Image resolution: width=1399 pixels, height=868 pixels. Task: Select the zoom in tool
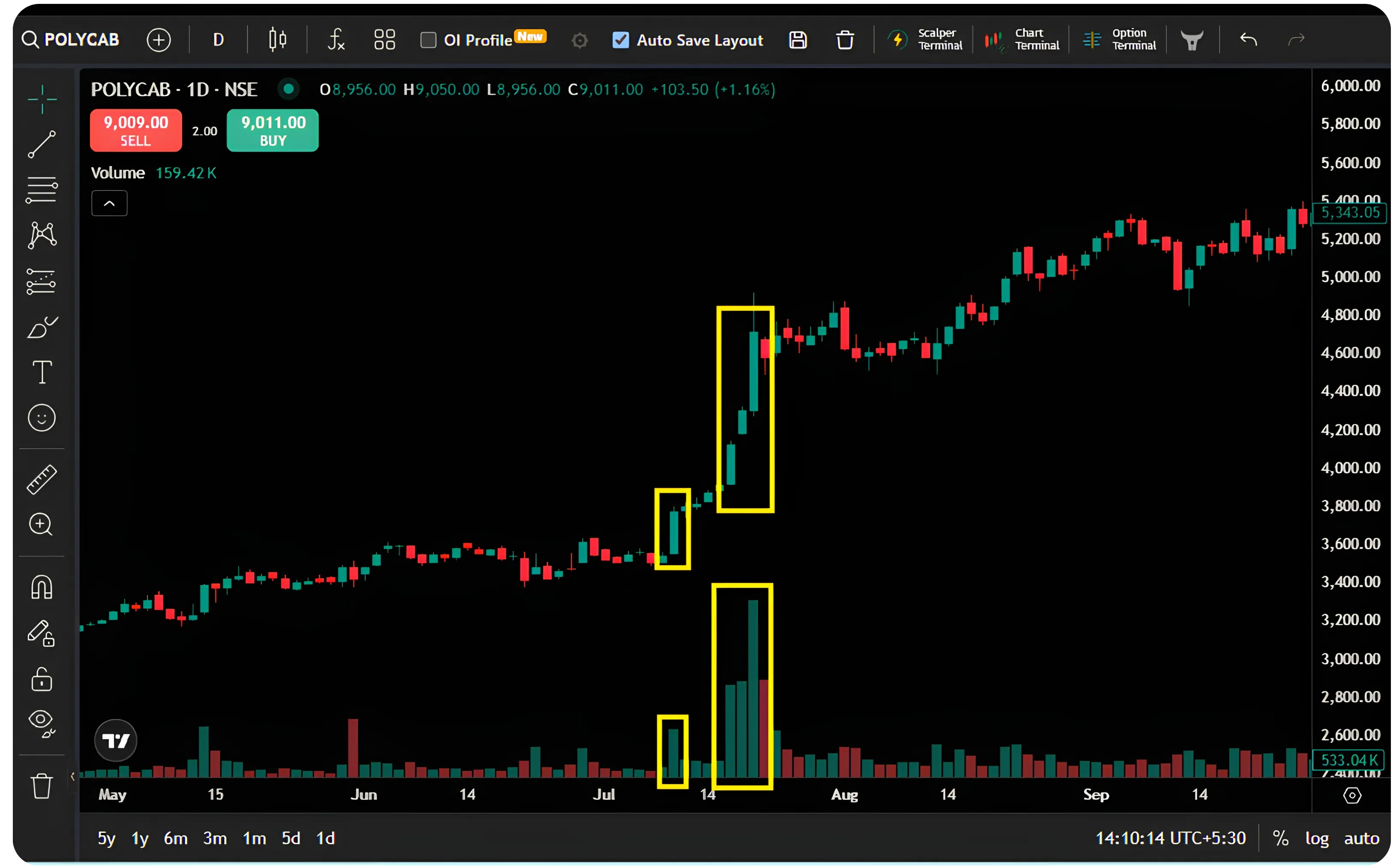pyautogui.click(x=41, y=524)
